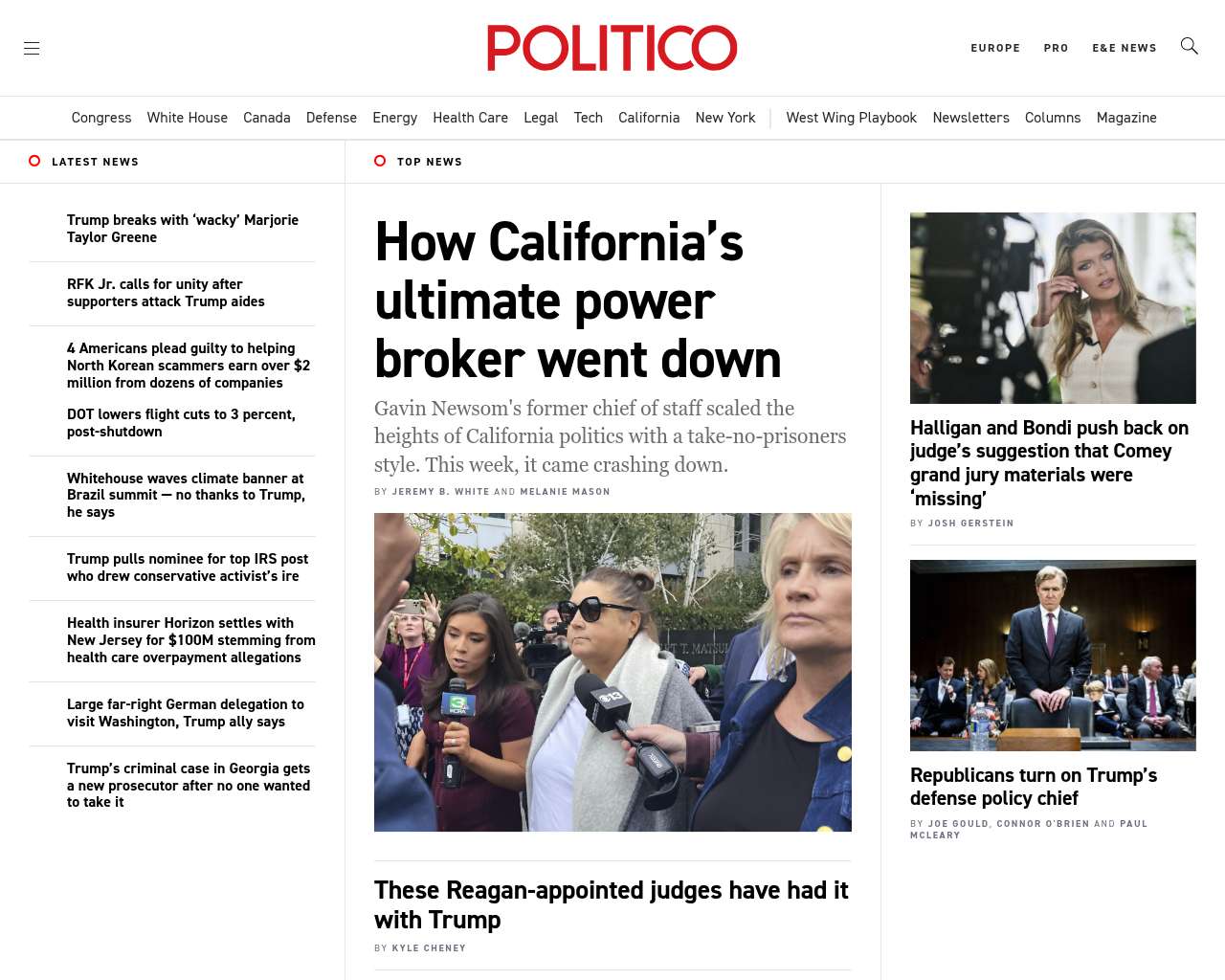Screen dimensions: 1225x980
Task: Open the Europe edition link
Action: (995, 48)
